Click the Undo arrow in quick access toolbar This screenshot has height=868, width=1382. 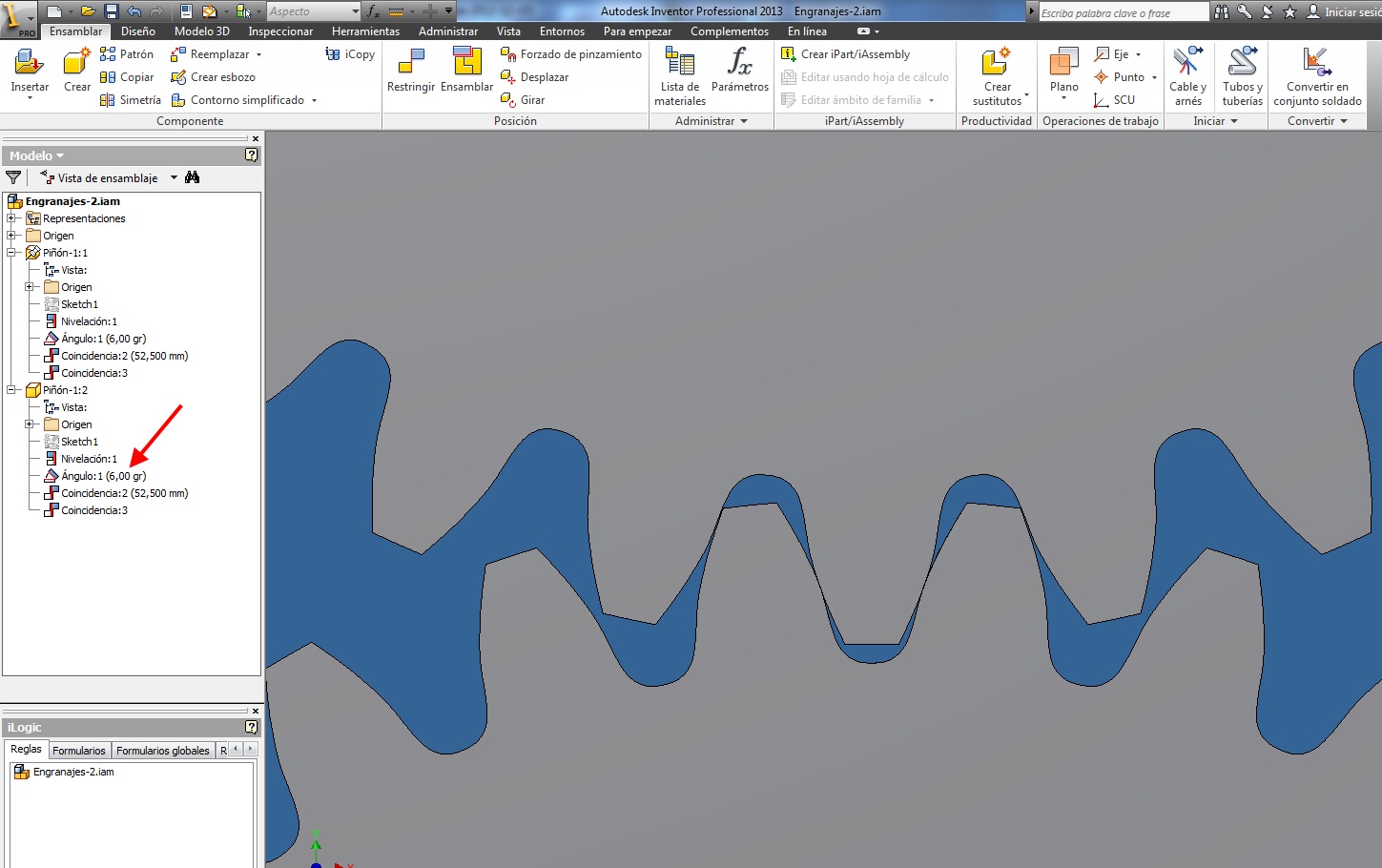134,11
